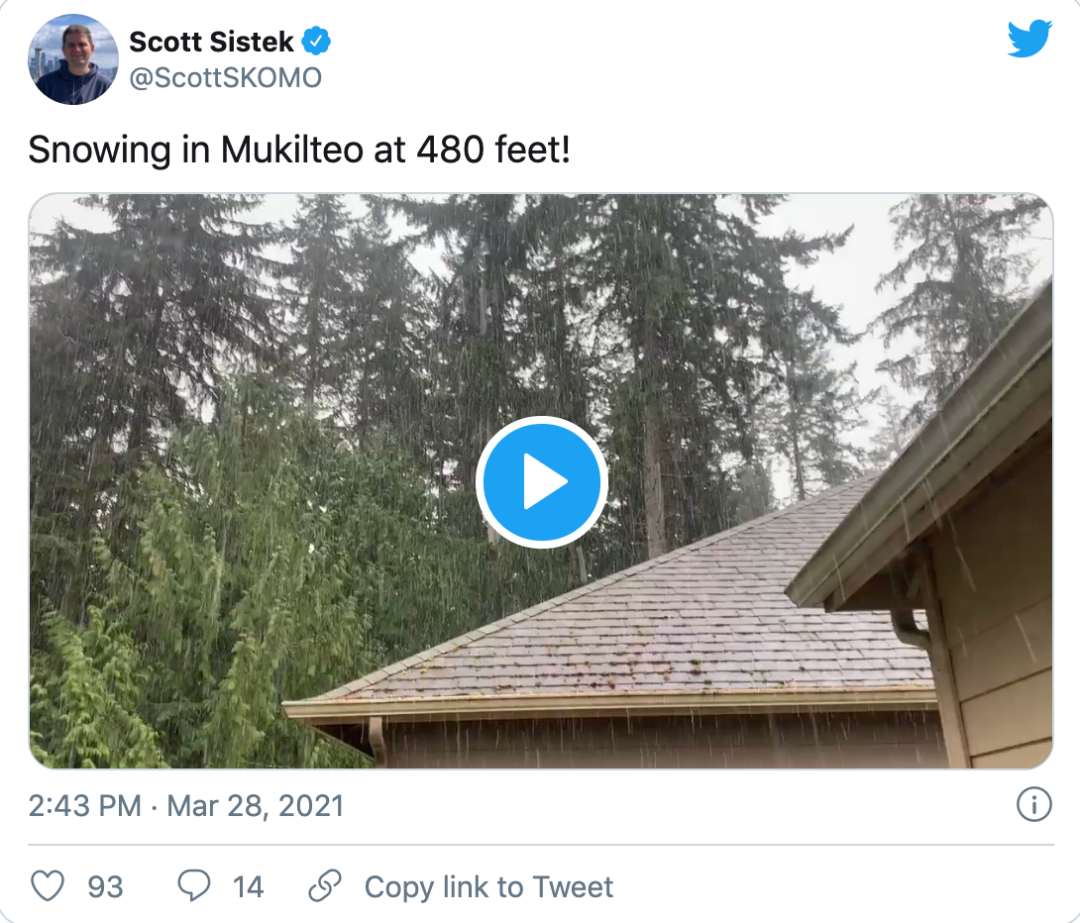The height and width of the screenshot is (923, 1080).
Task: Click "Copy link to Tweet" text
Action: 489,887
